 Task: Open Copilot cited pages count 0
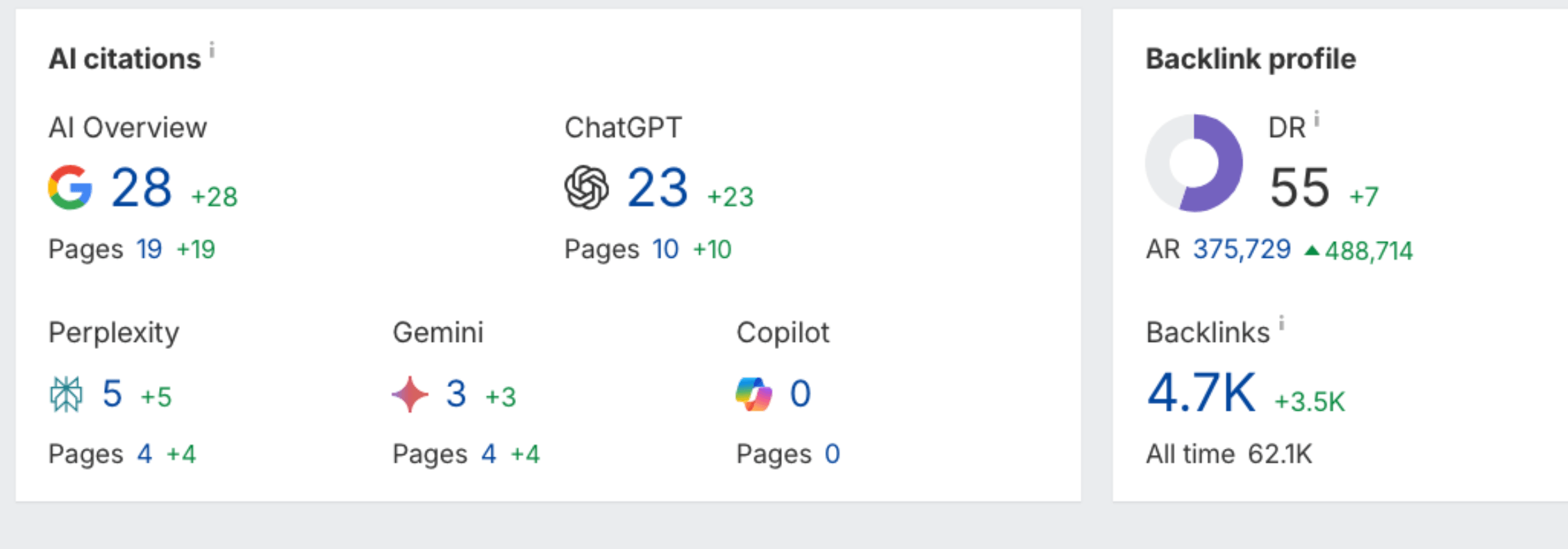832,454
